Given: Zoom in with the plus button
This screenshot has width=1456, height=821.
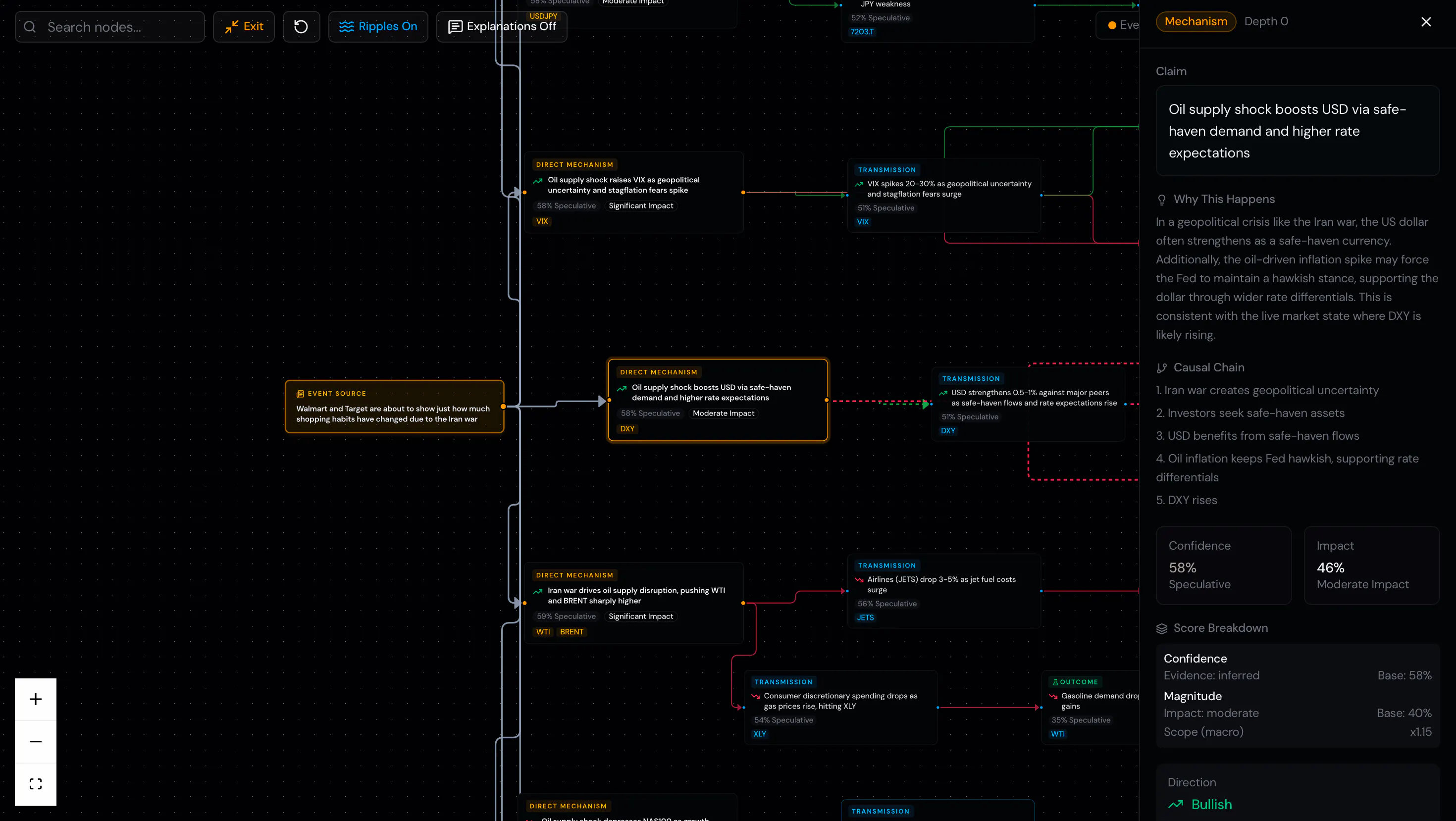Looking at the screenshot, I should [x=36, y=700].
